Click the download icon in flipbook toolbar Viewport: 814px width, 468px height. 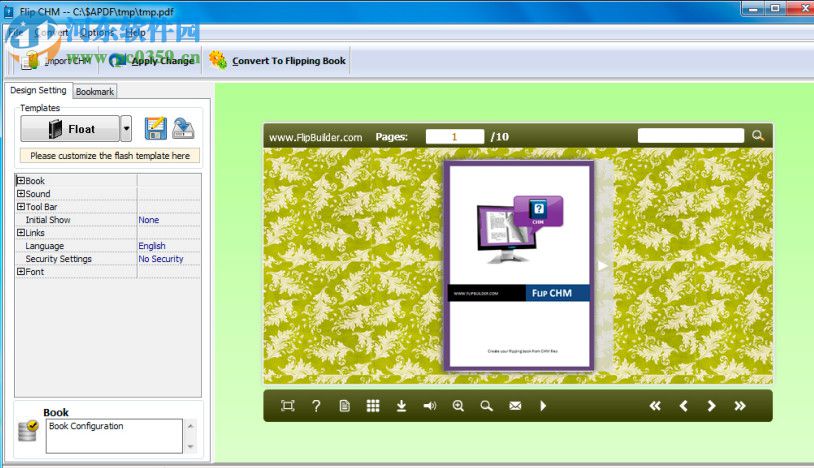pyautogui.click(x=401, y=406)
